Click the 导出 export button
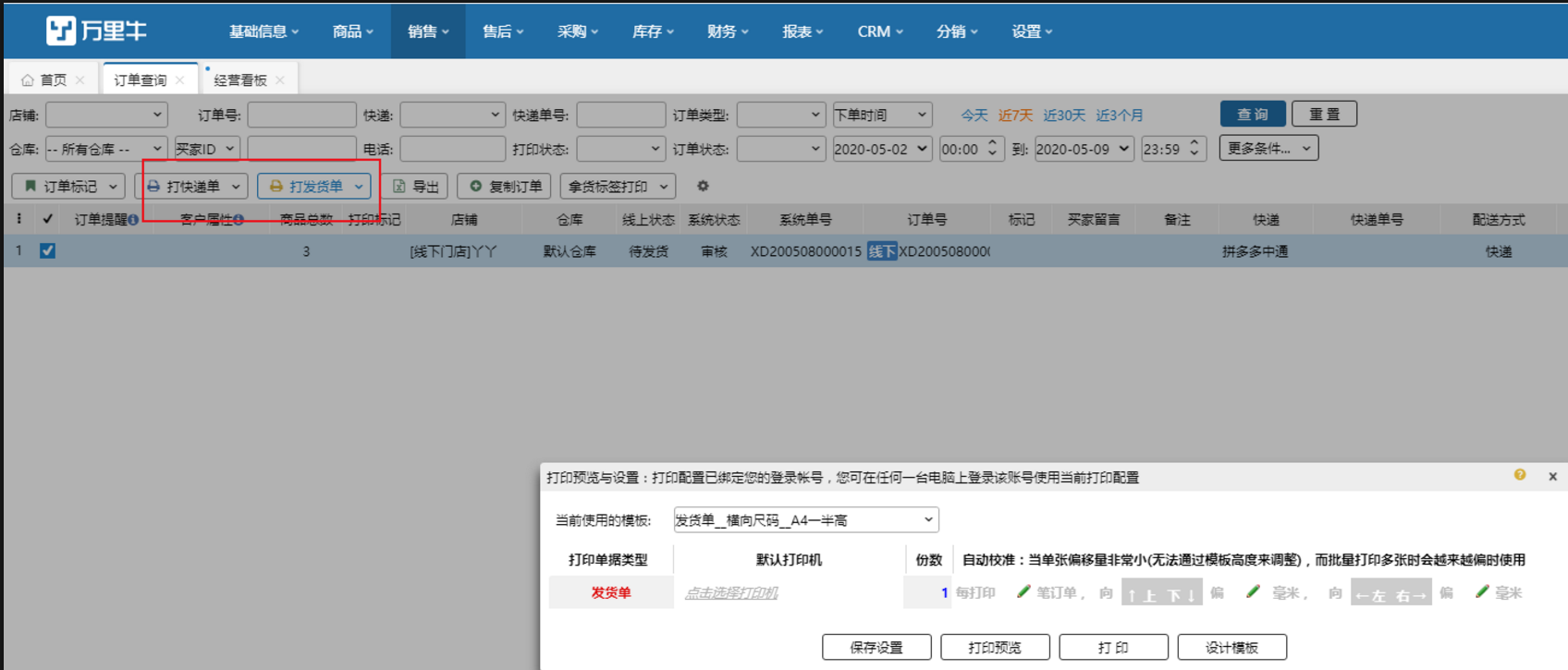This screenshot has height=670, width=1568. [416, 186]
